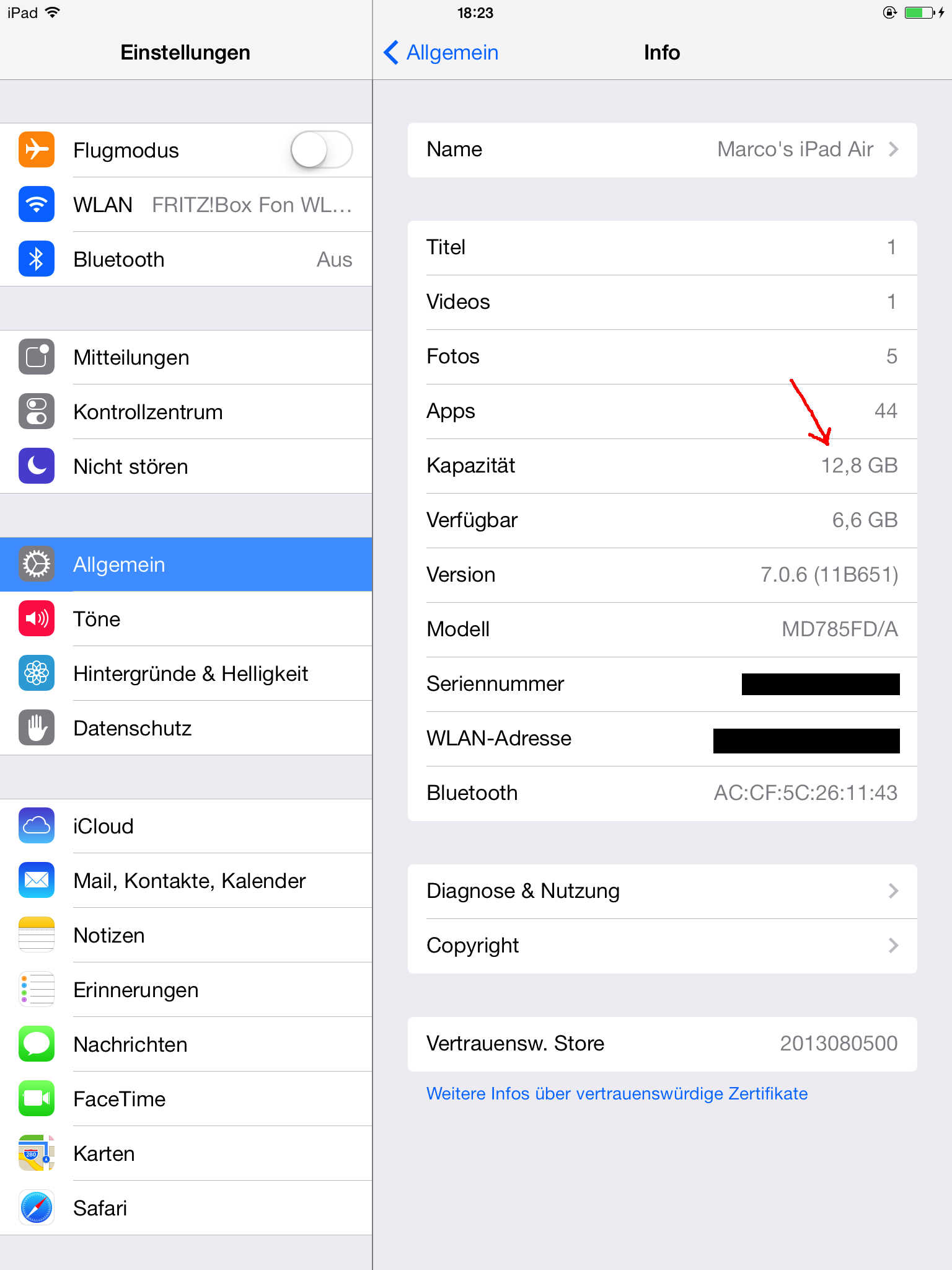Tap the Bluetooth icon in sidebar
952x1270 pixels.
click(x=37, y=259)
